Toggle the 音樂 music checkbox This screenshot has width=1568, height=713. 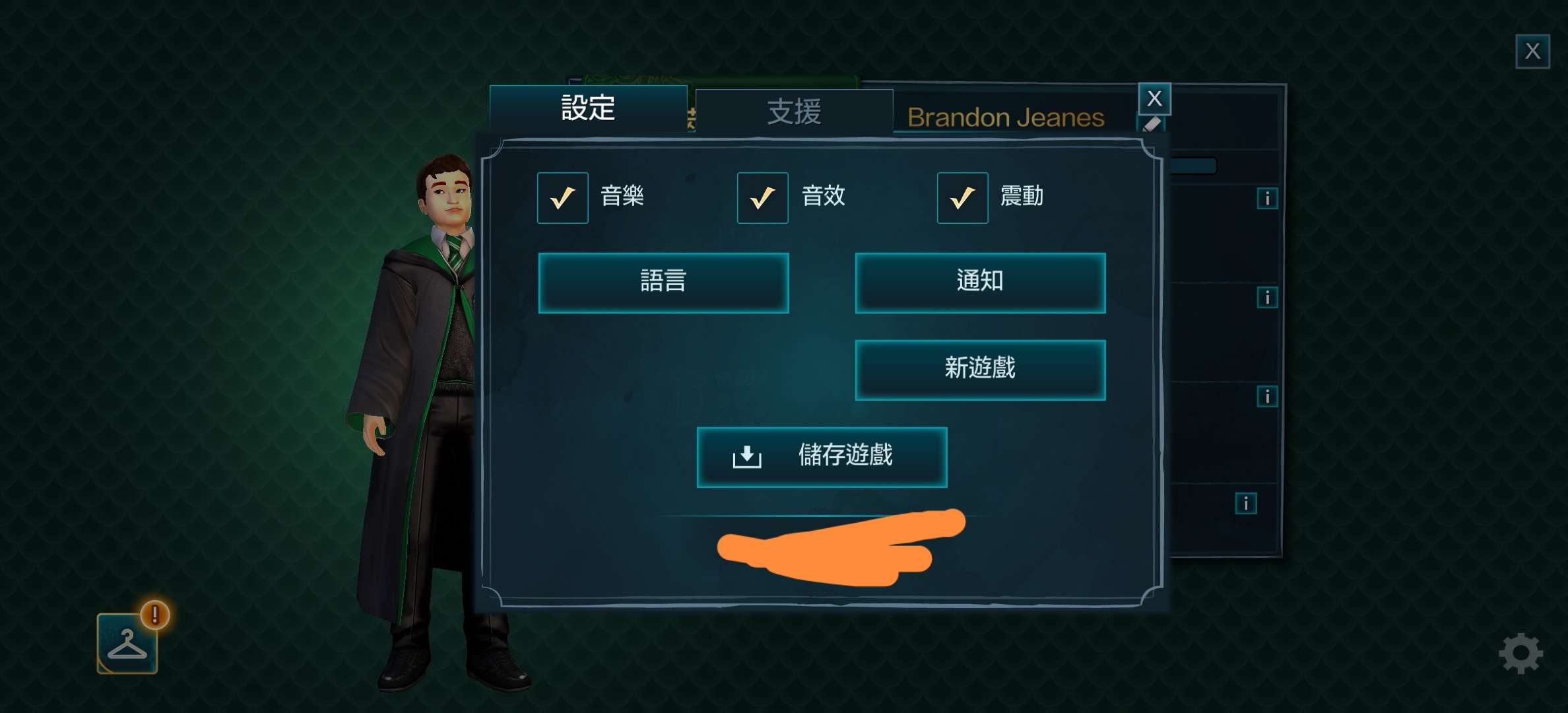(563, 198)
